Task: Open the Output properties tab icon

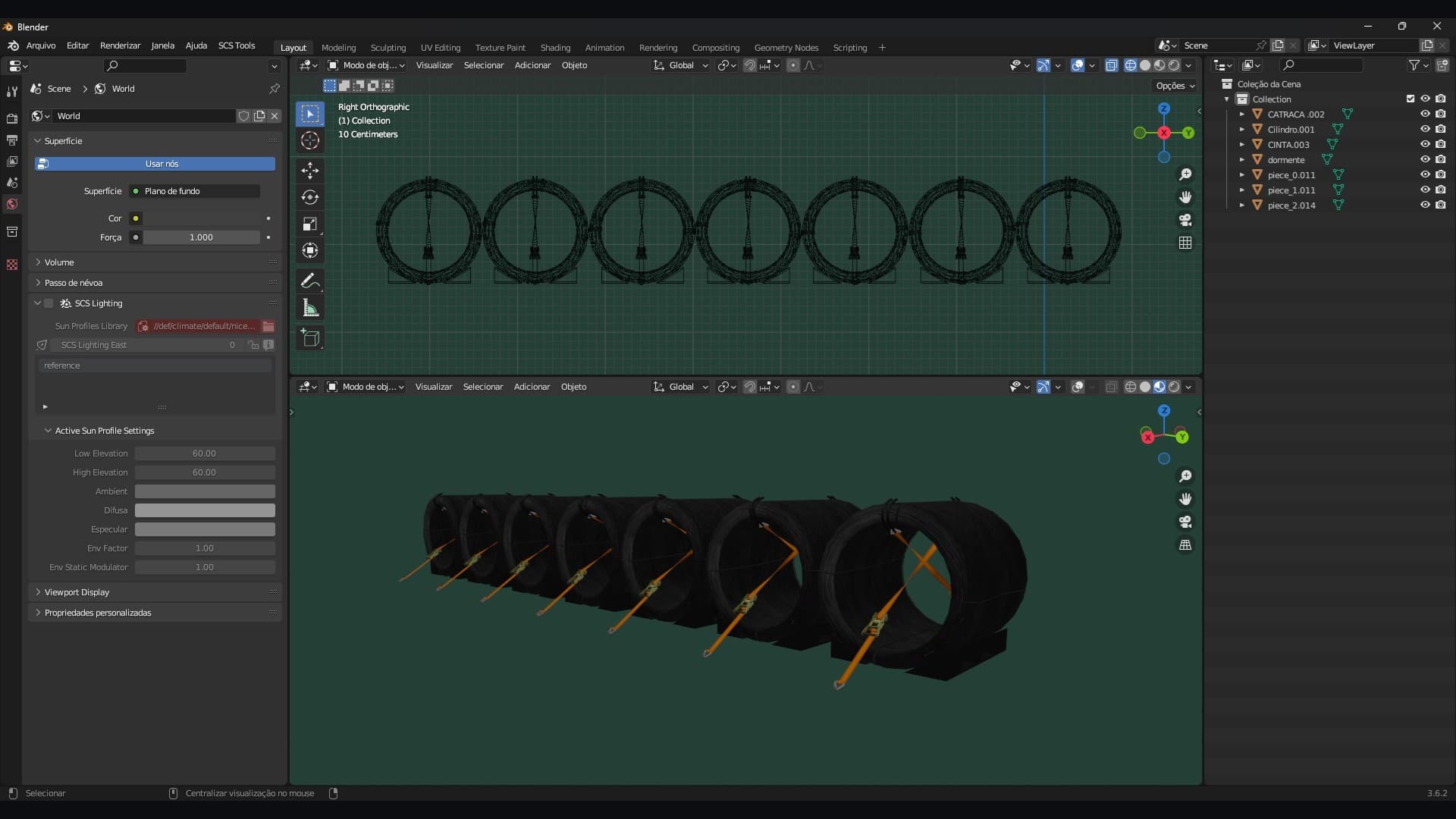Action: click(x=12, y=140)
